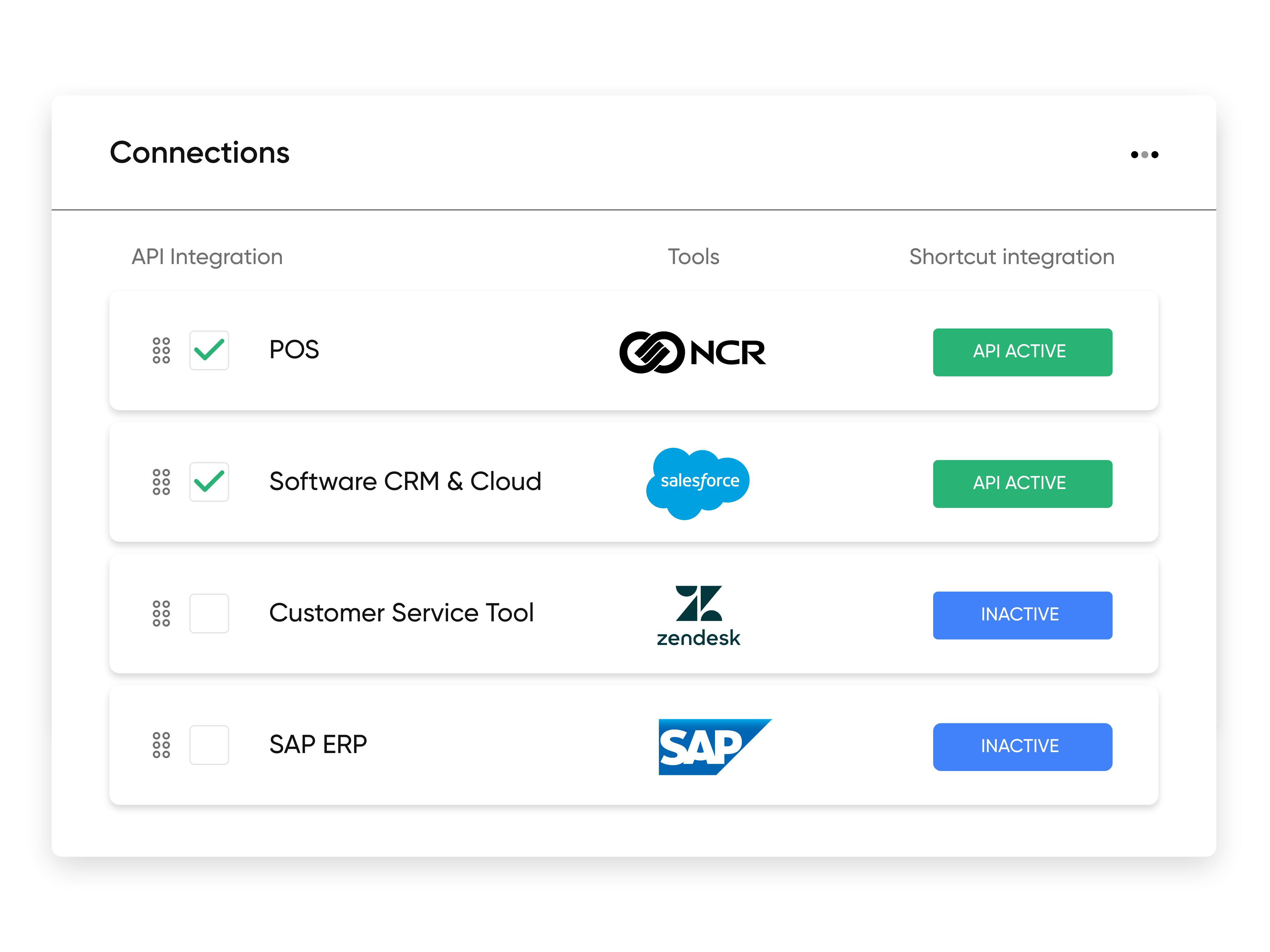Screen dimensions: 1270x952
Task: Uncheck the POS integration checkbox
Action: click(x=209, y=350)
